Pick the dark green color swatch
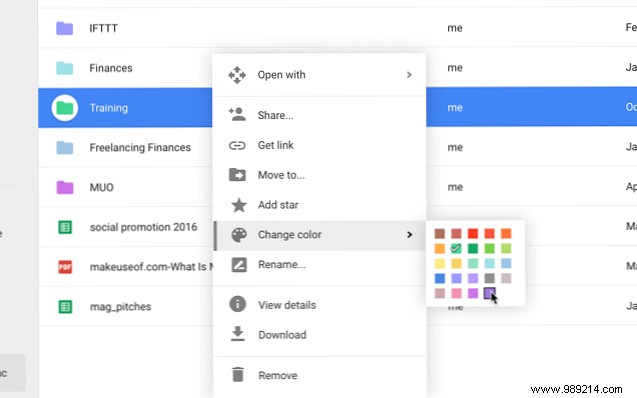 tap(473, 249)
